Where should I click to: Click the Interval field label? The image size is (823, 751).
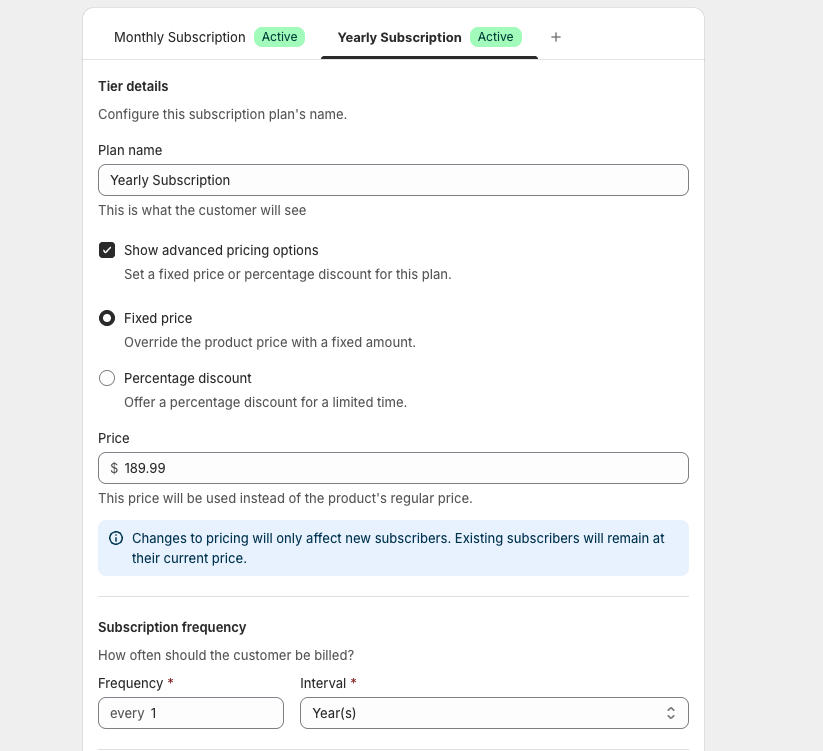click(x=323, y=683)
